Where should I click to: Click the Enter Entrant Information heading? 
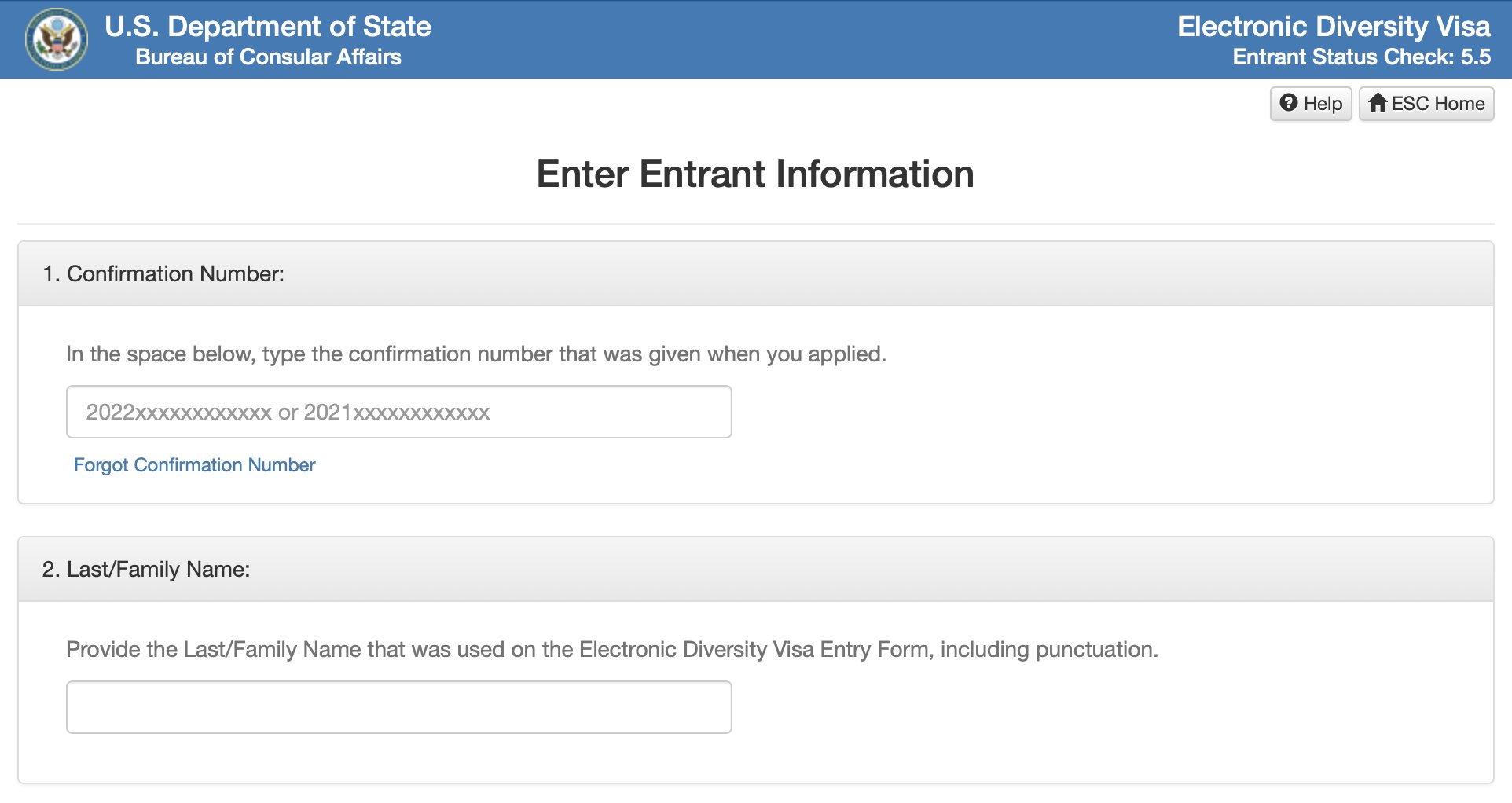click(x=755, y=174)
